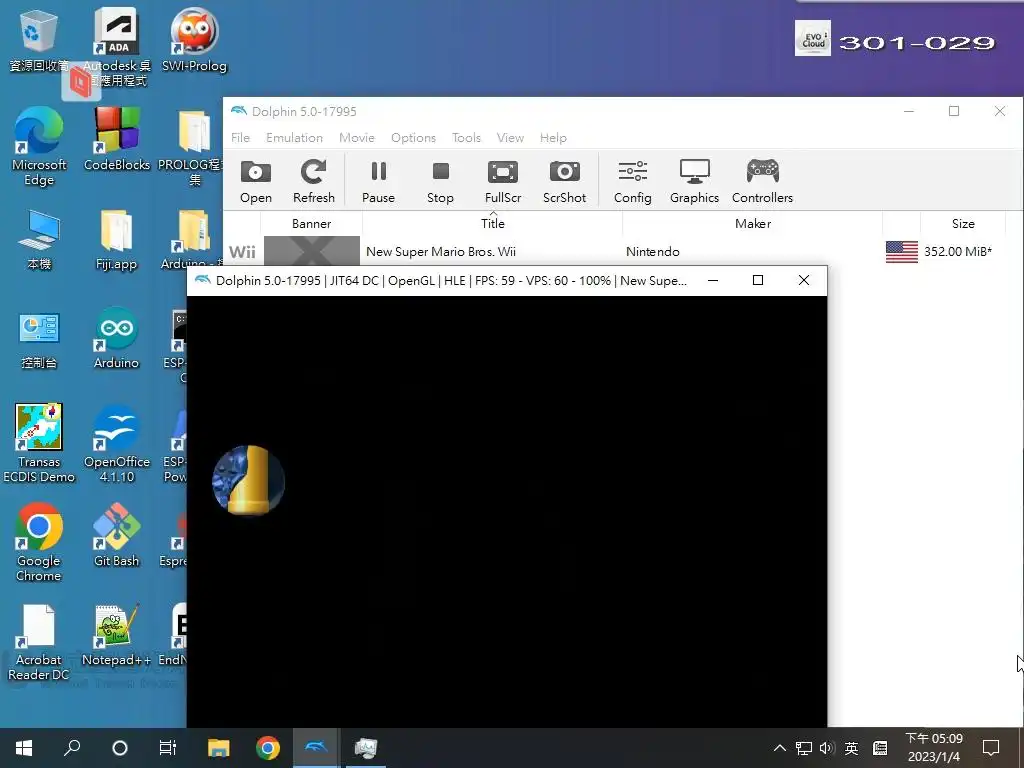The image size is (1024, 768).
Task: Switch to Dolphin via taskbar icon
Action: 316,748
